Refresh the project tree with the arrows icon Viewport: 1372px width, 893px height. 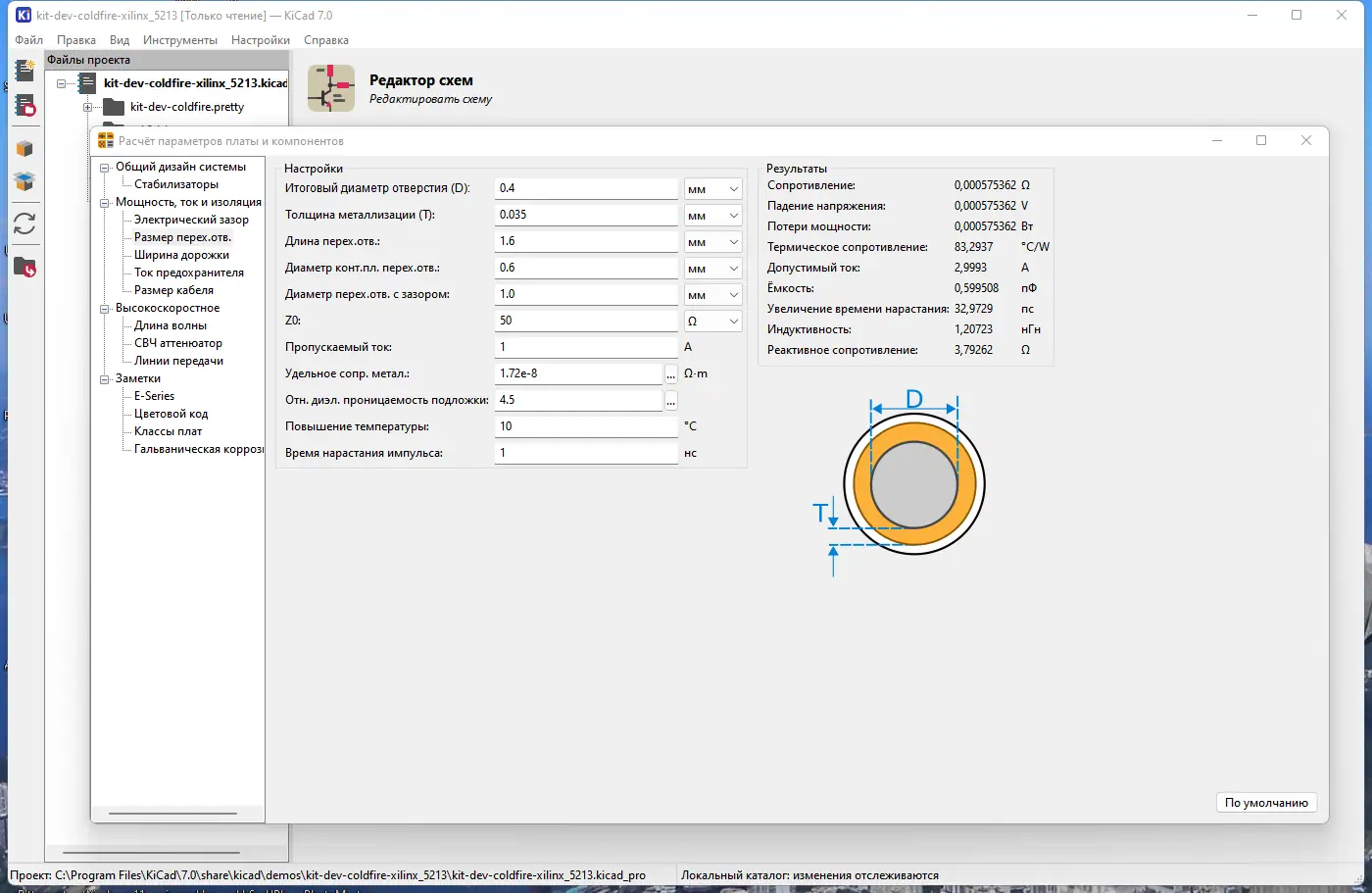(24, 224)
